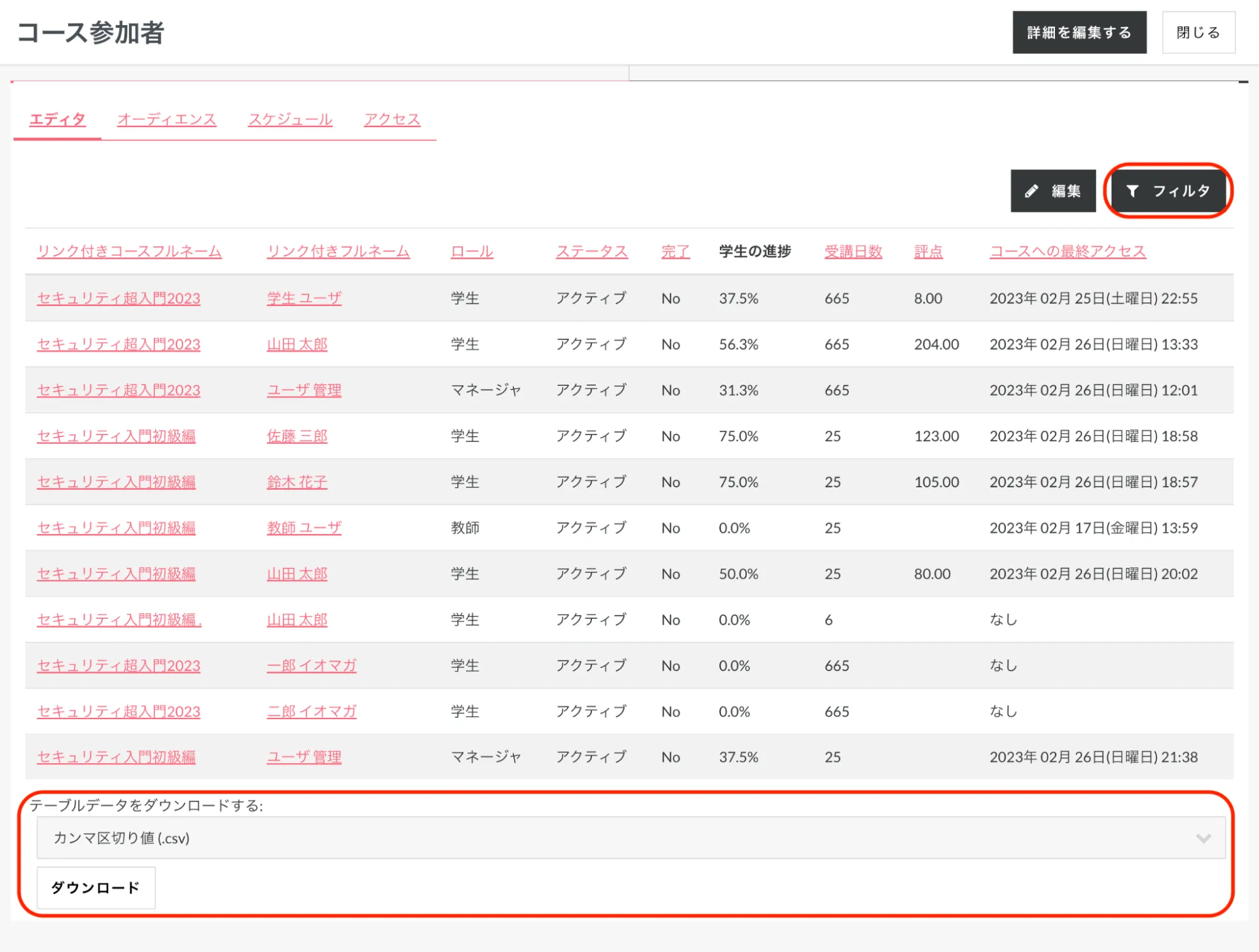Go to the アクセス tab
The width and height of the screenshot is (1259, 952).
pos(392,119)
